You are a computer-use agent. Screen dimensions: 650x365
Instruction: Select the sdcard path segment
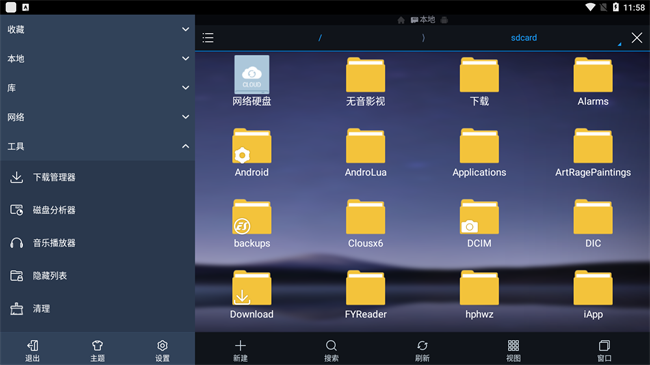pos(524,38)
